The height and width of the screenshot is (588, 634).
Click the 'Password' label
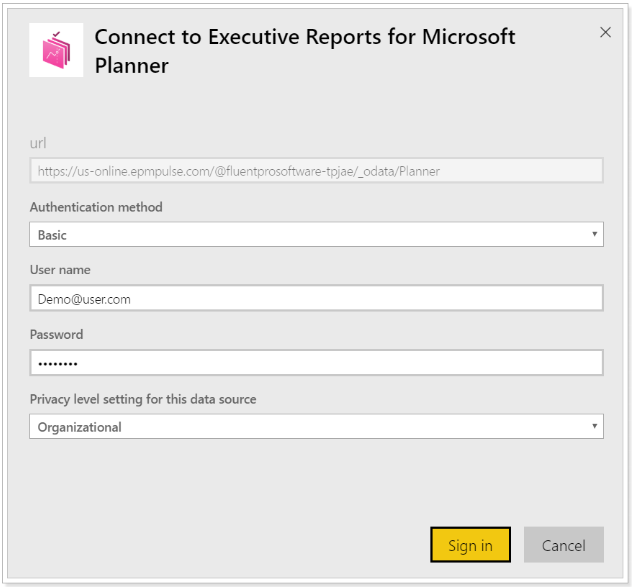[x=57, y=334]
